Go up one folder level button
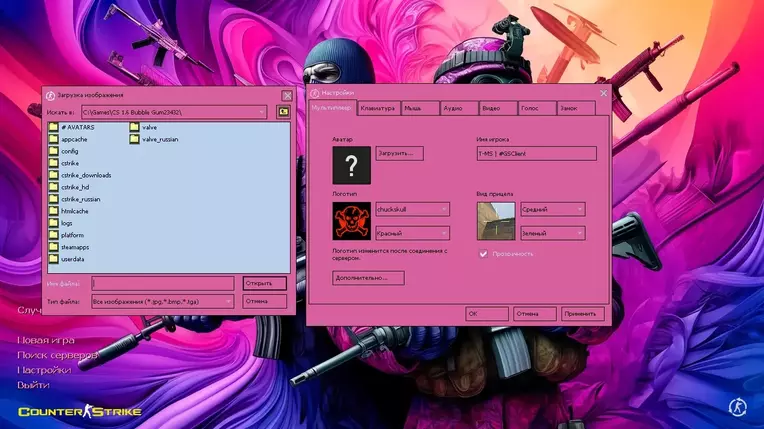764x429 pixels. 283,112
